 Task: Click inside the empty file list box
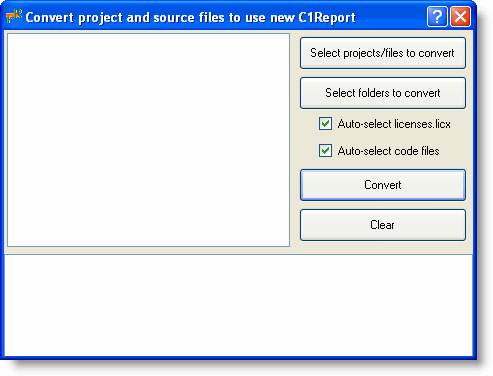click(x=148, y=140)
